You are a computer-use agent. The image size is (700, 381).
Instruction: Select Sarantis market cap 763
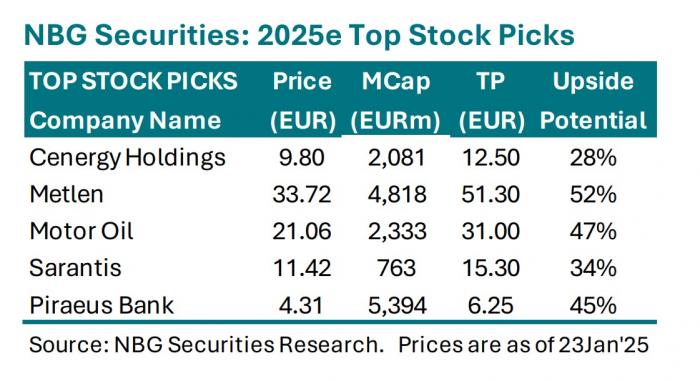click(x=396, y=268)
